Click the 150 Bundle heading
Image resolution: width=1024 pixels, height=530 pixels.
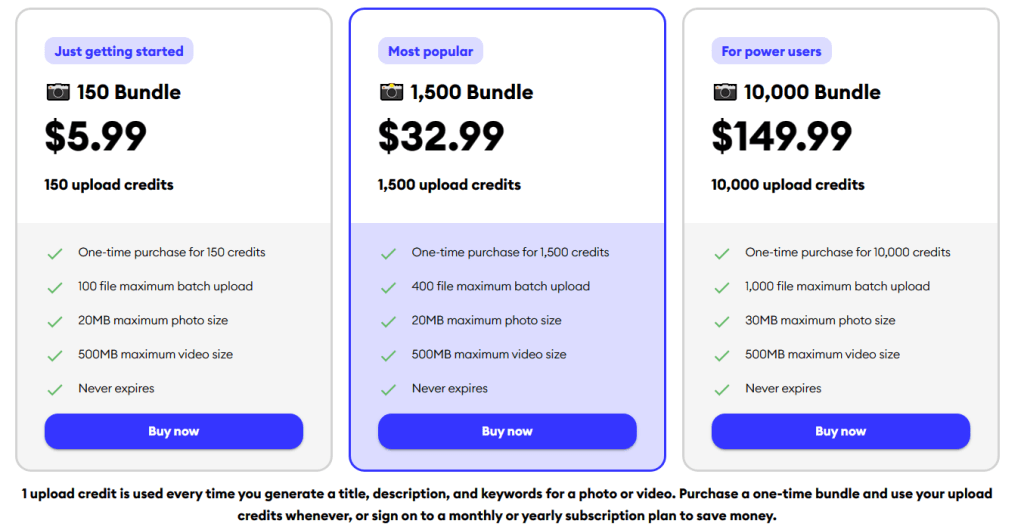(129, 92)
